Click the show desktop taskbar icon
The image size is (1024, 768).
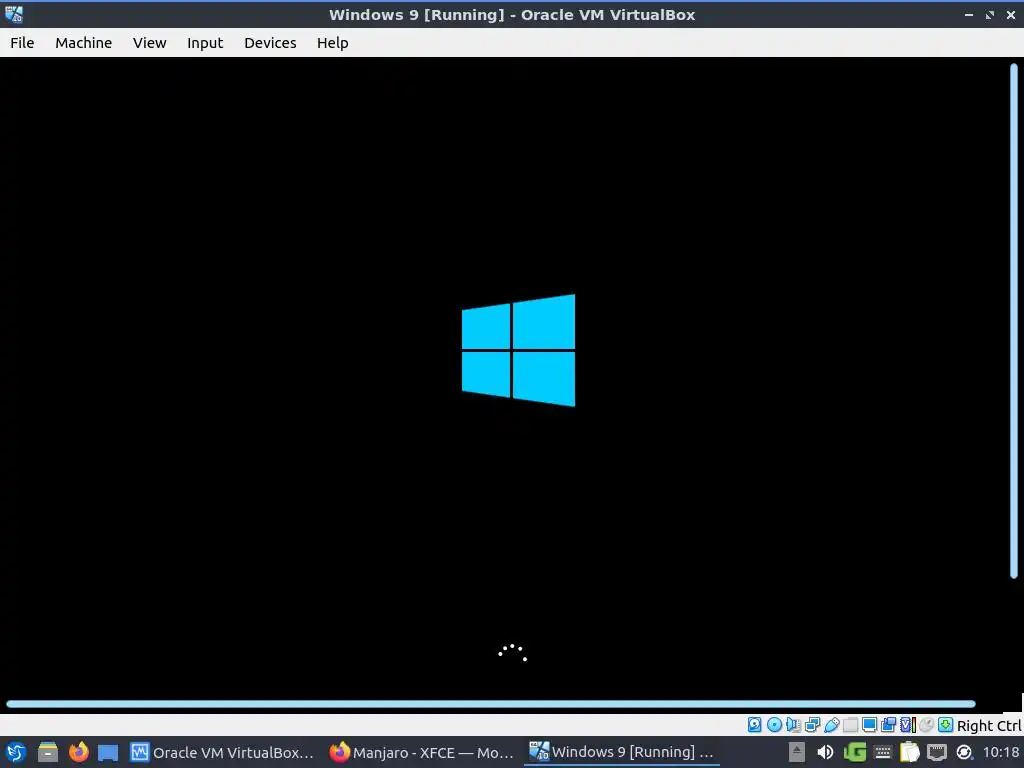[108, 752]
